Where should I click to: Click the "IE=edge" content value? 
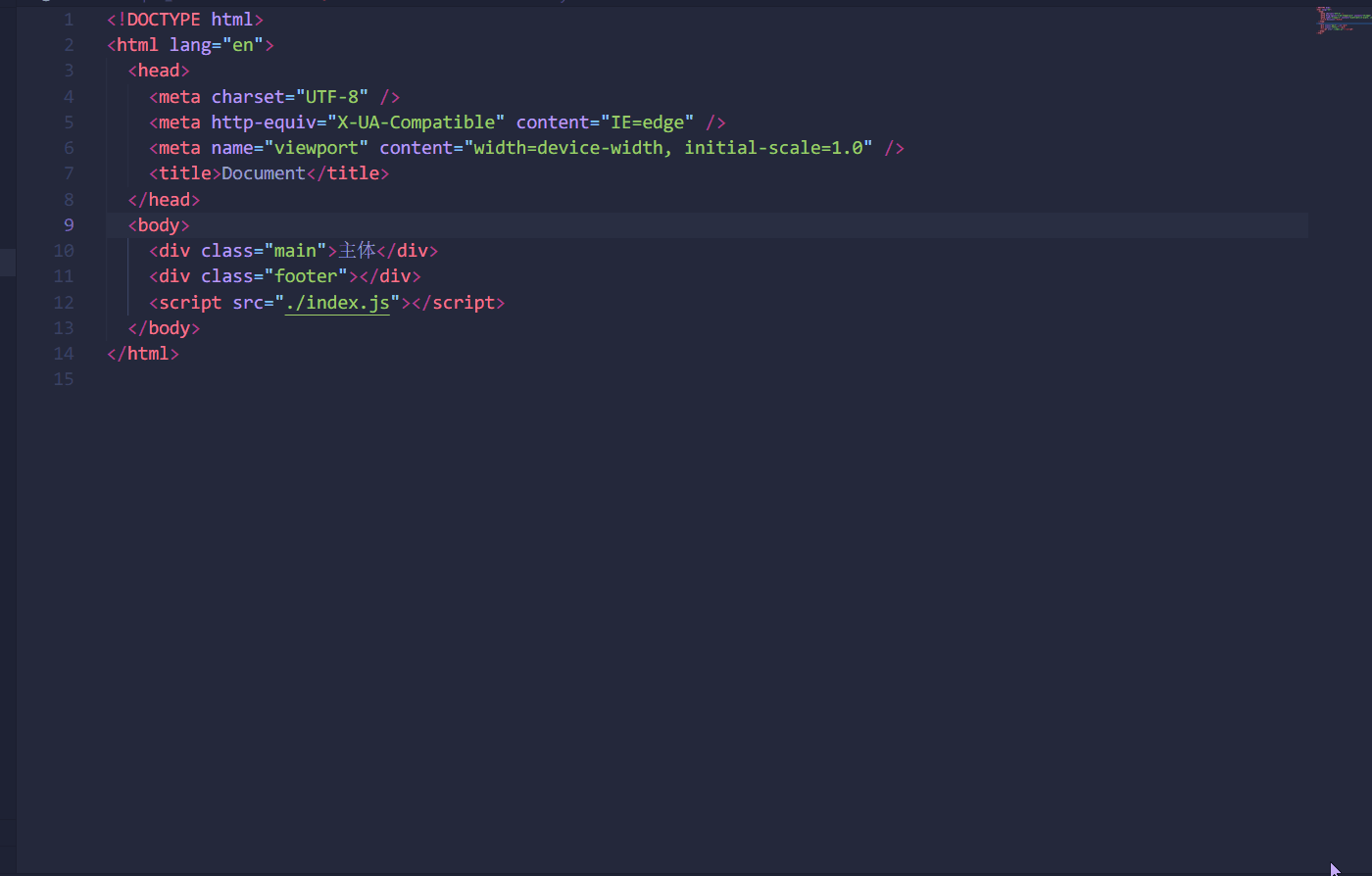648,122
